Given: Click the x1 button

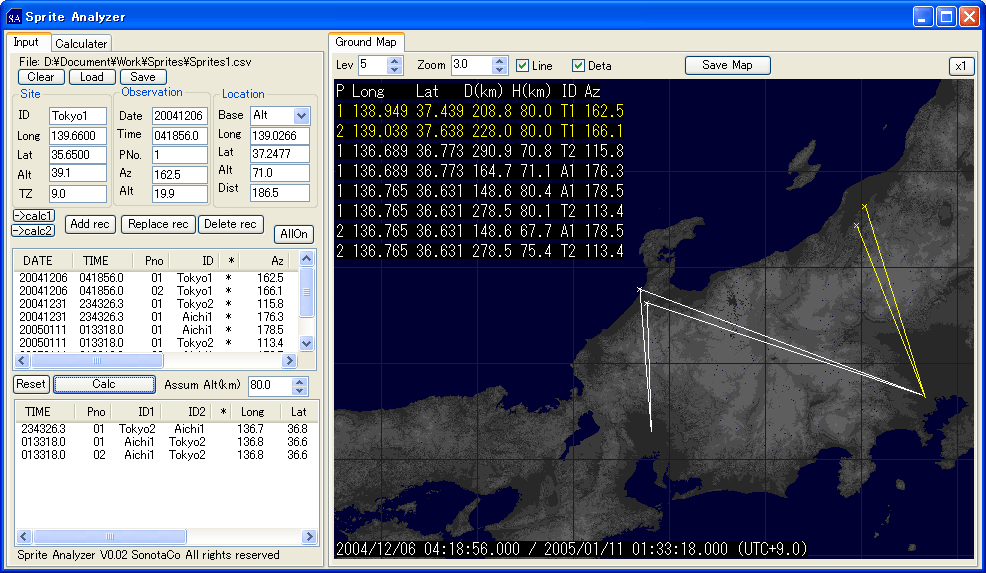Looking at the screenshot, I should (x=960, y=66).
